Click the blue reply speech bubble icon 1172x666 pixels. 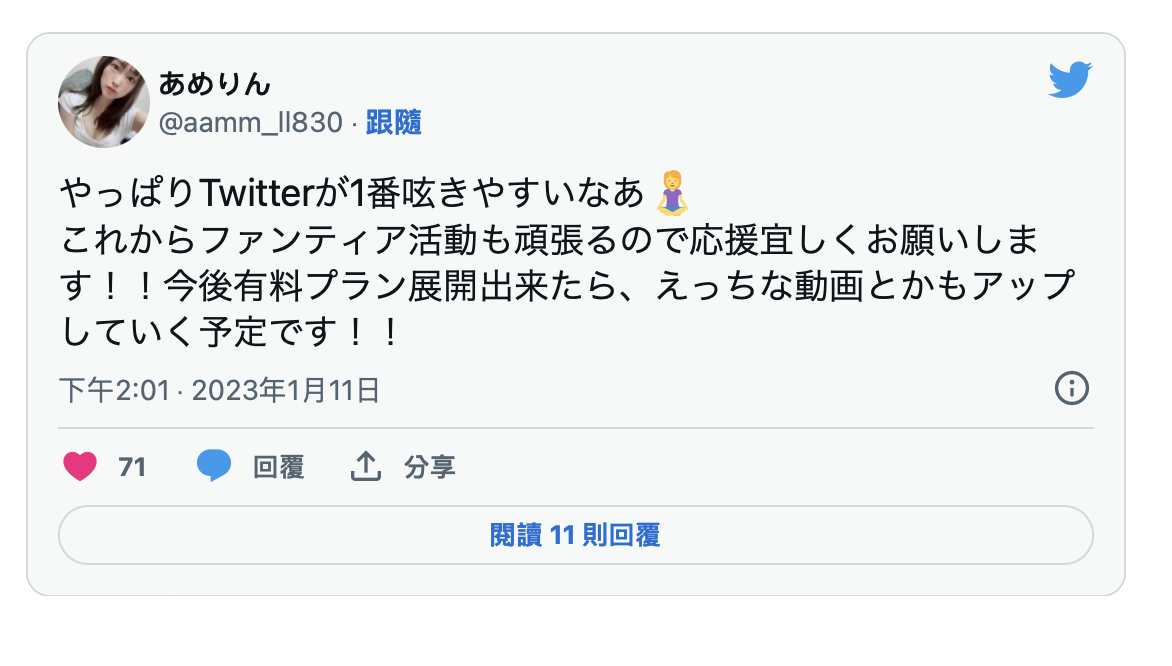(214, 466)
